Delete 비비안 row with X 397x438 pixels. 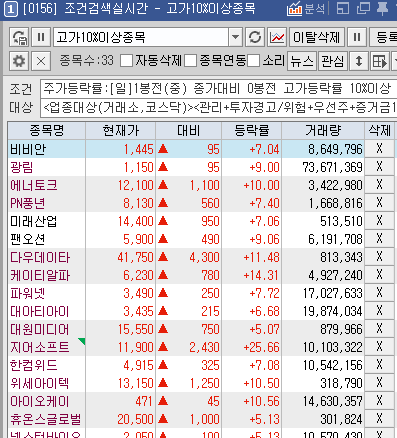coord(379,149)
